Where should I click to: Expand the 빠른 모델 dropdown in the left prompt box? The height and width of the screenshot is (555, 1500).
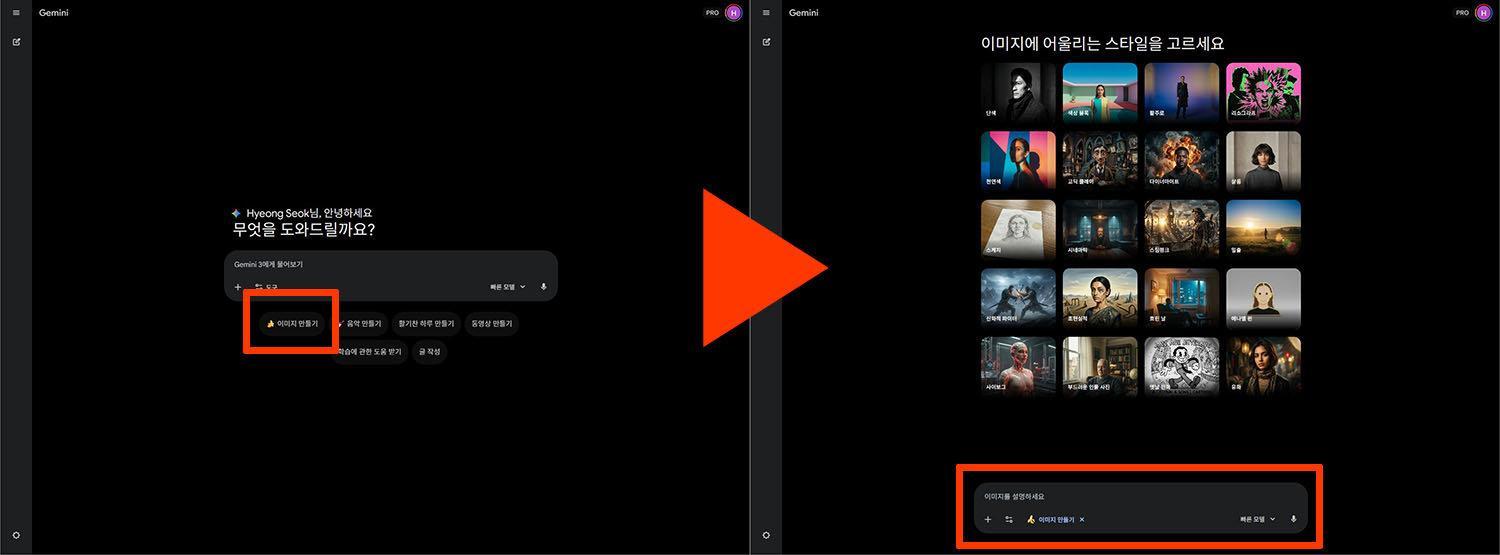(x=508, y=287)
